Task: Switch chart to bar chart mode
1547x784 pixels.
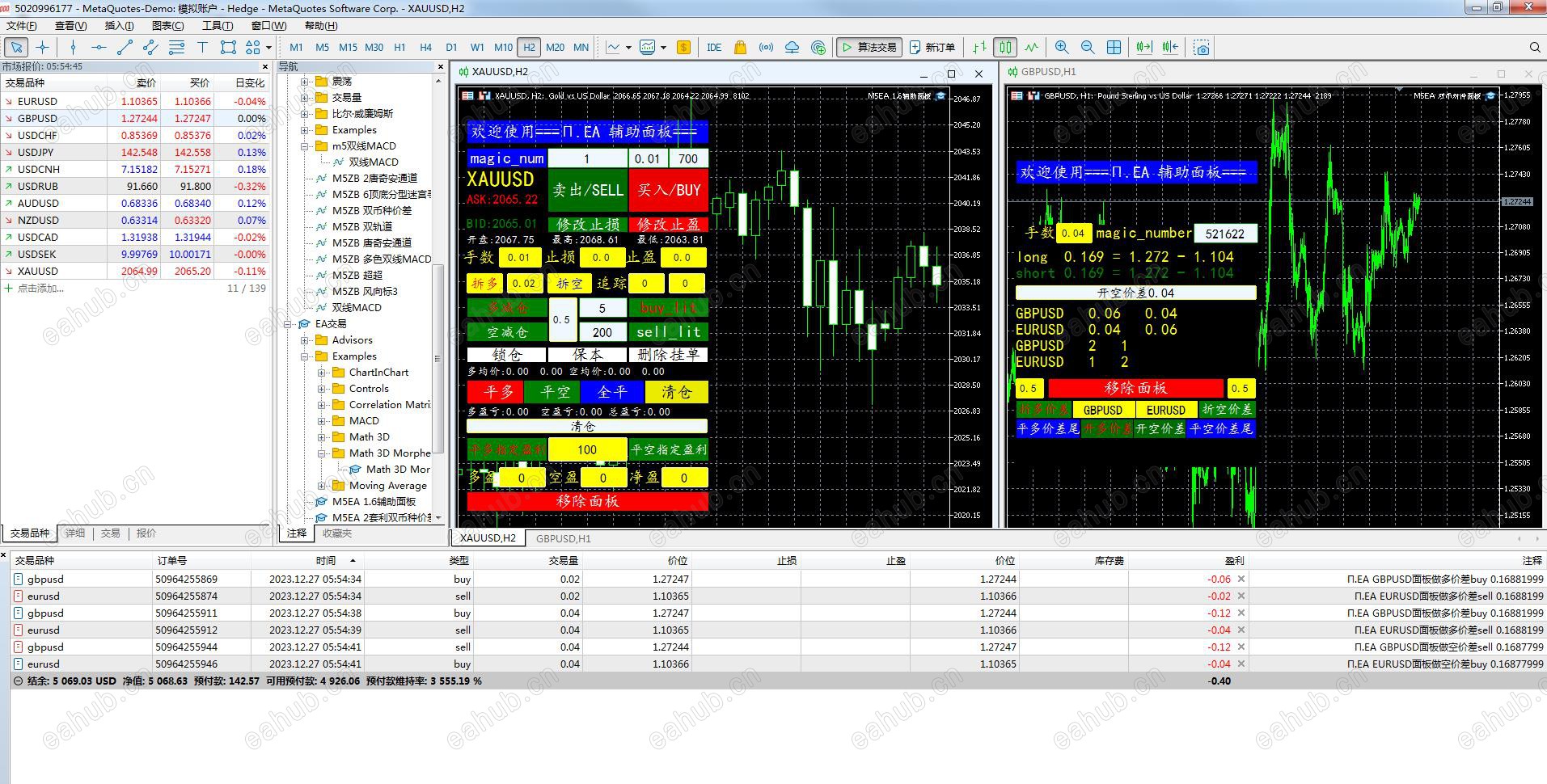Action: point(979,48)
